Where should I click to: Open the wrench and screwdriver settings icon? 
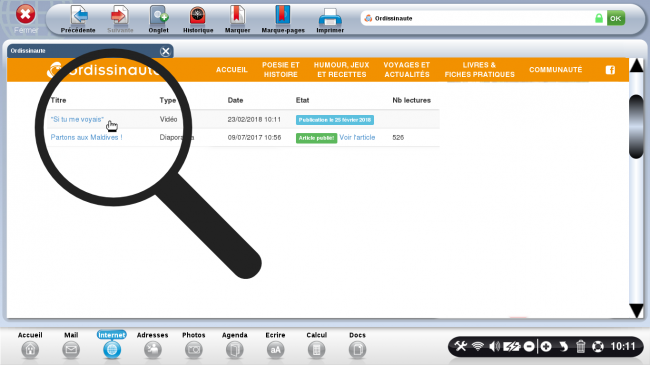(x=461, y=346)
